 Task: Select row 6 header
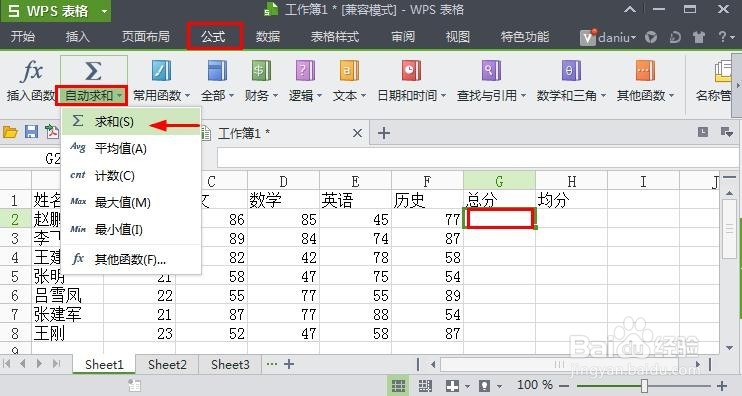click(x=15, y=295)
